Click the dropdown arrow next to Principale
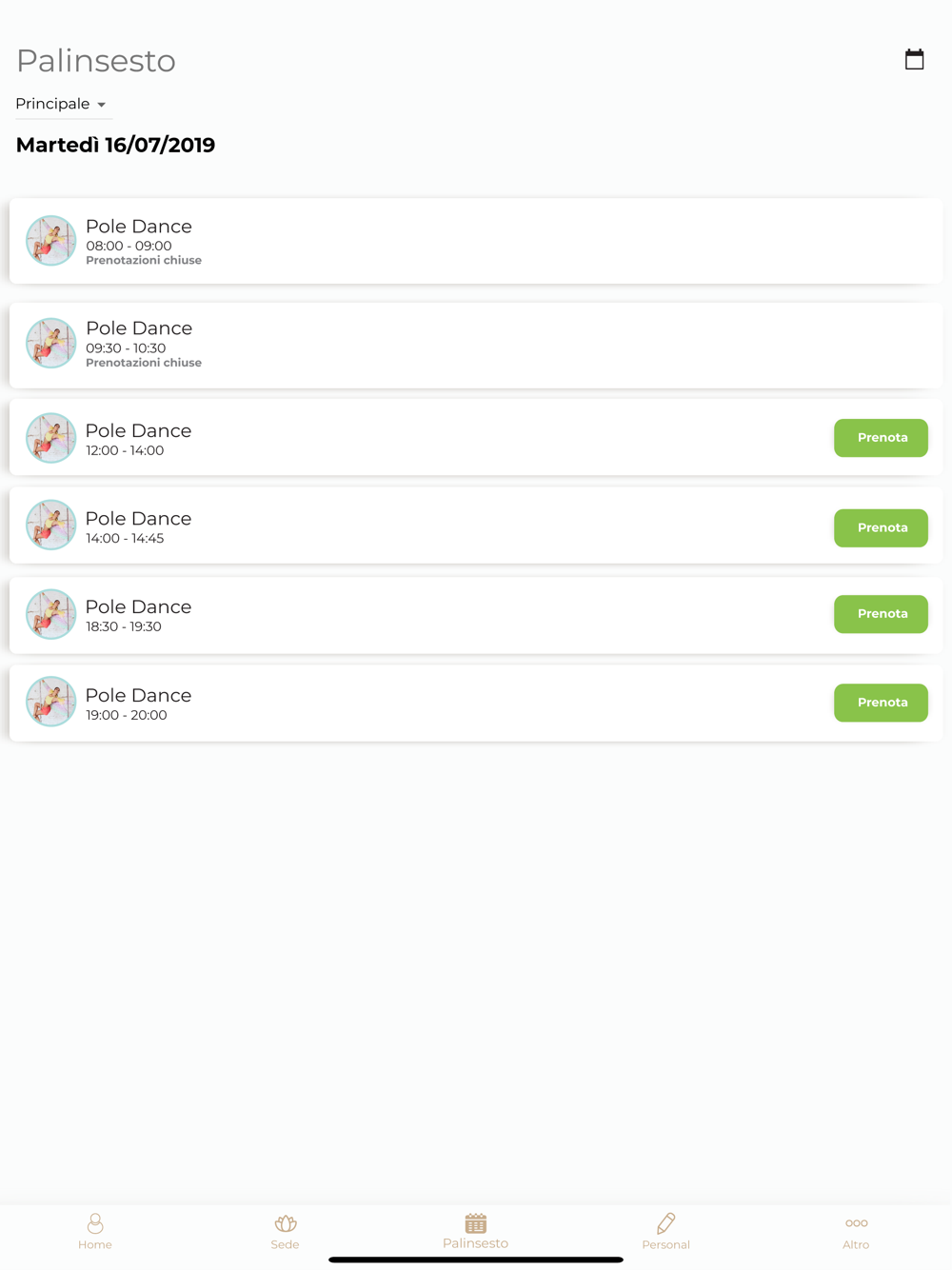This screenshot has width=952, height=1270. [102, 105]
